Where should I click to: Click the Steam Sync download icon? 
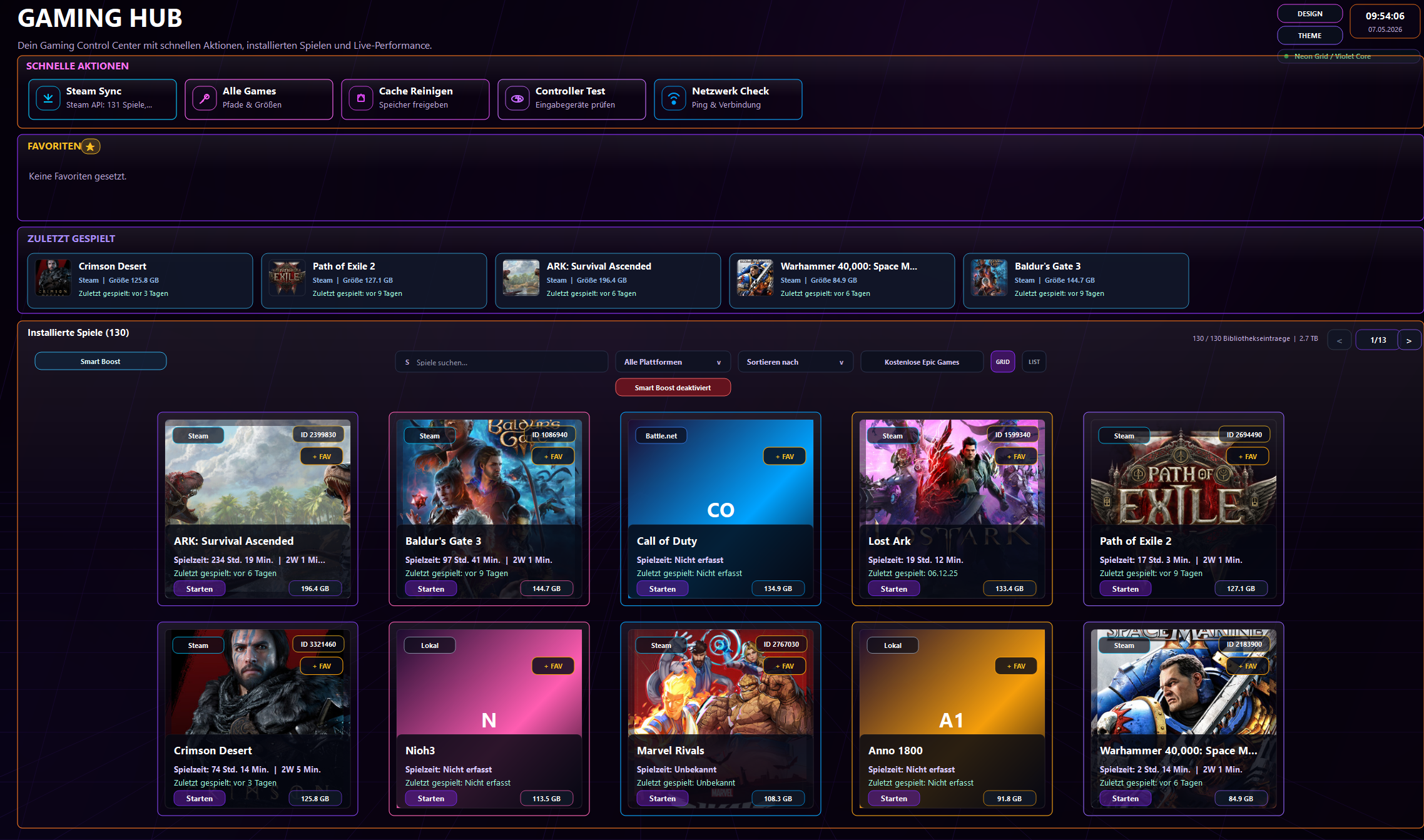48,98
